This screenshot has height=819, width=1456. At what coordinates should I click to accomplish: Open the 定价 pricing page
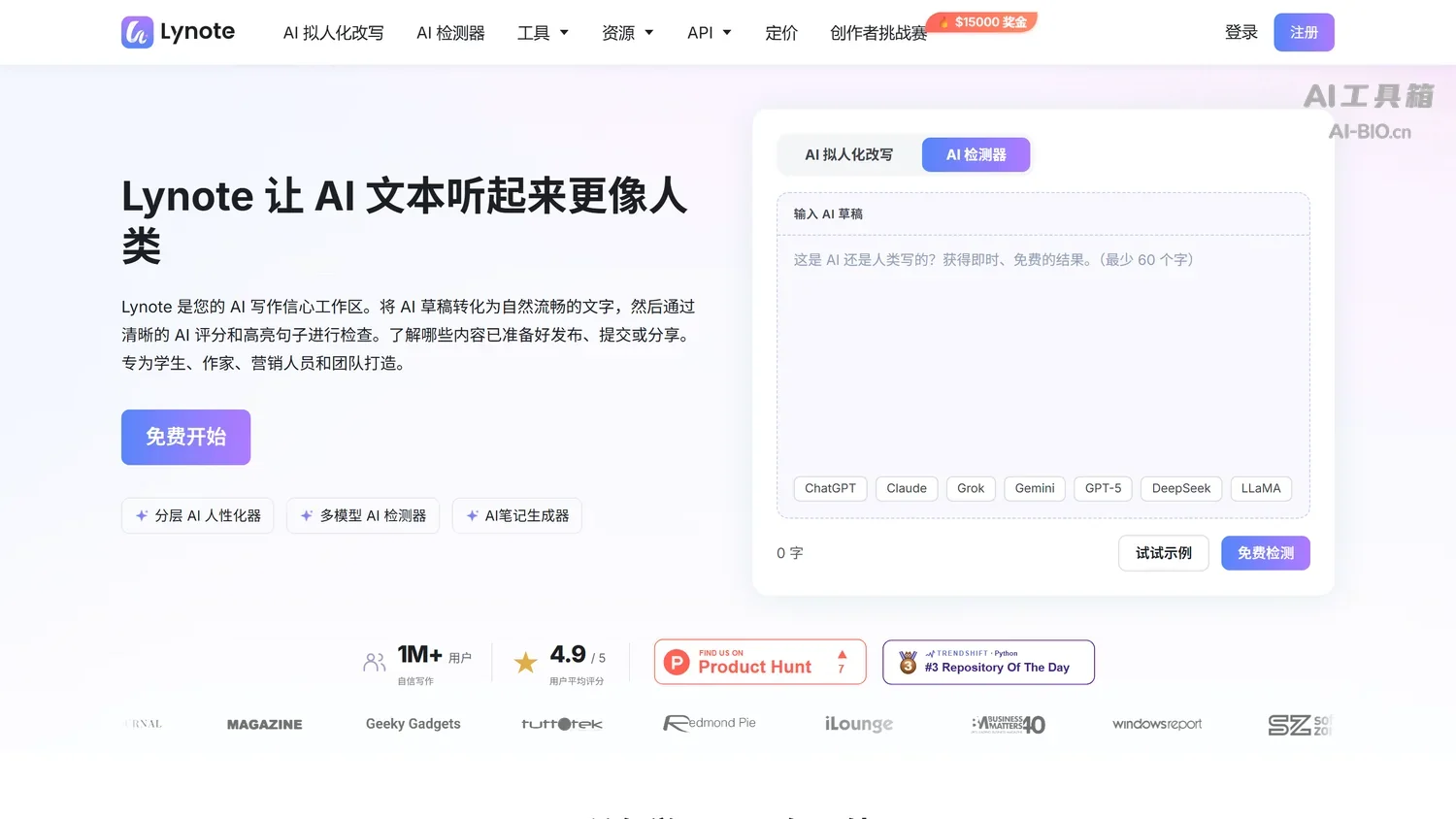coord(781,33)
